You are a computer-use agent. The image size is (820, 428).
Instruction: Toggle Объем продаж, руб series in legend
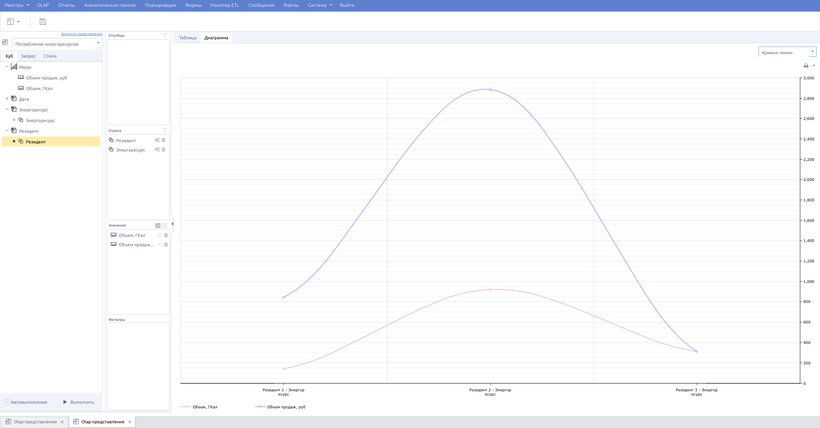point(281,407)
